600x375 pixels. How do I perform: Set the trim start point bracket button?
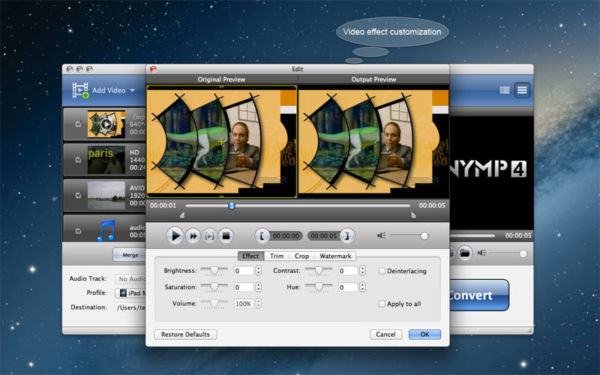[262, 236]
